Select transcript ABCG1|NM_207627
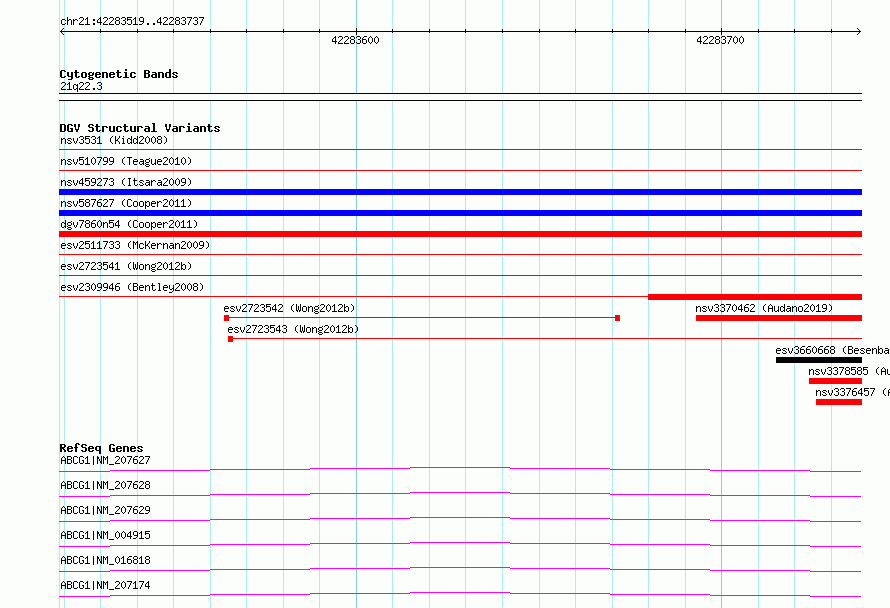This screenshot has height=608, width=890. 105,460
